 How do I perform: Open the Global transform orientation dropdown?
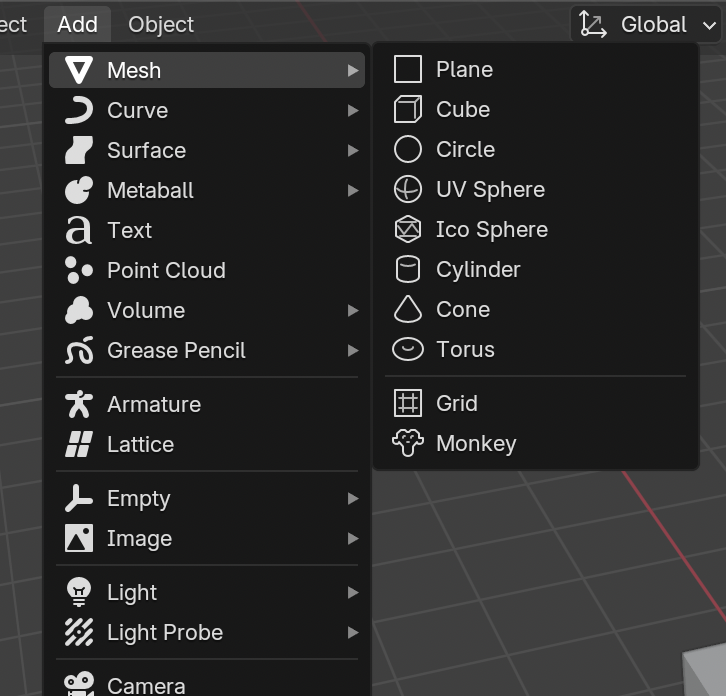(648, 24)
